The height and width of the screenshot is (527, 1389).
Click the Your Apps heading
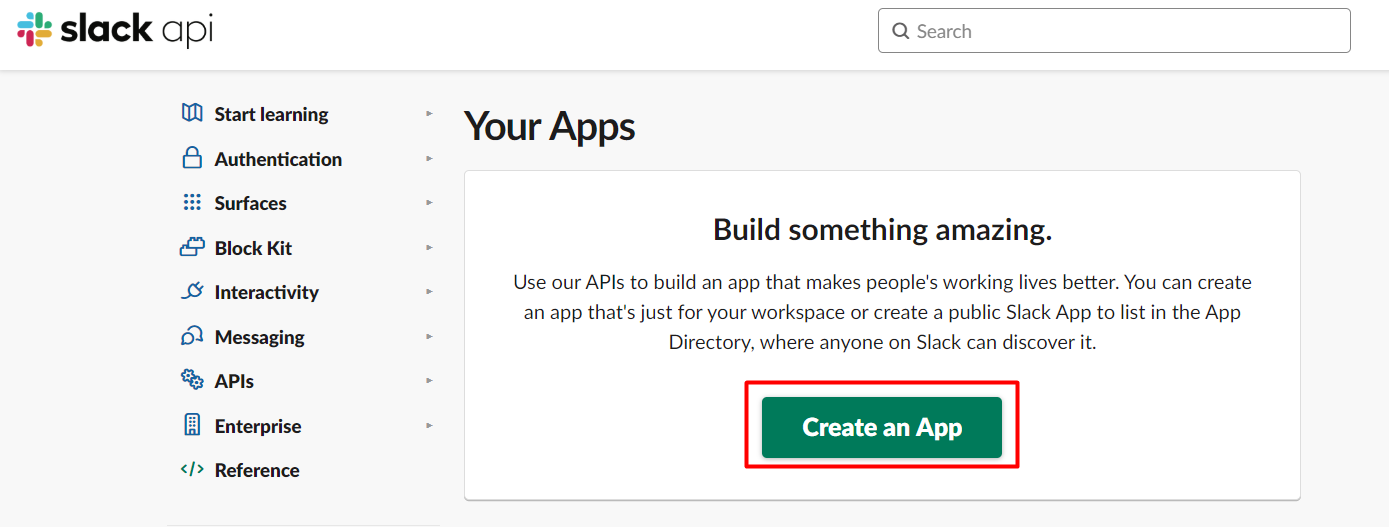550,128
